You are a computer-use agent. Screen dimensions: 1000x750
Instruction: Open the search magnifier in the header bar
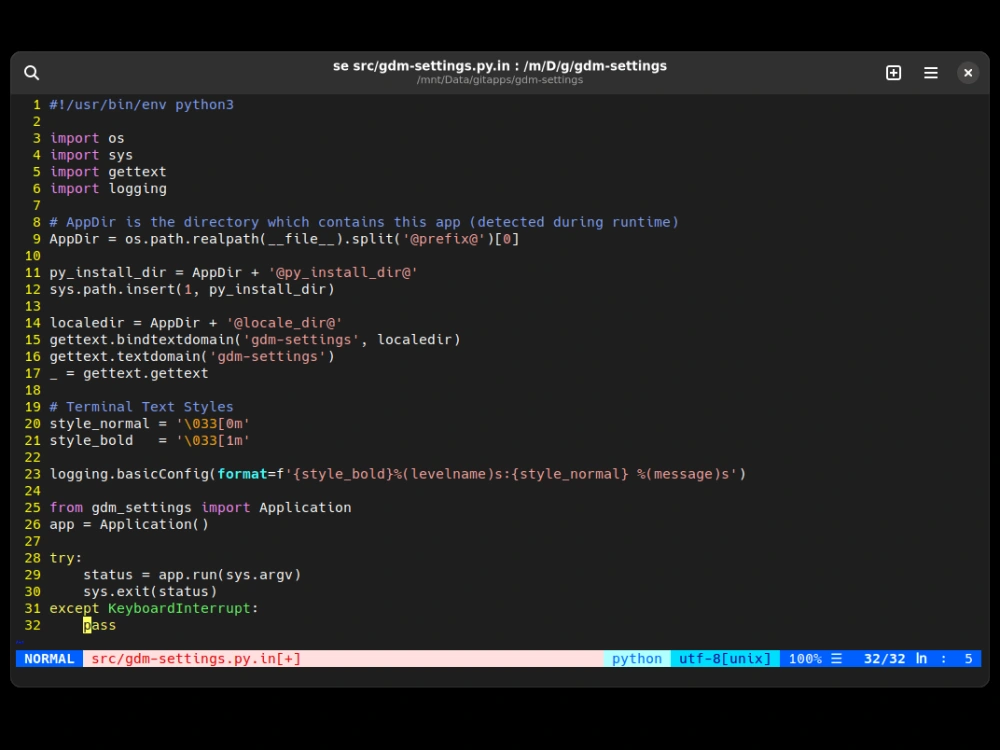[x=31, y=72]
